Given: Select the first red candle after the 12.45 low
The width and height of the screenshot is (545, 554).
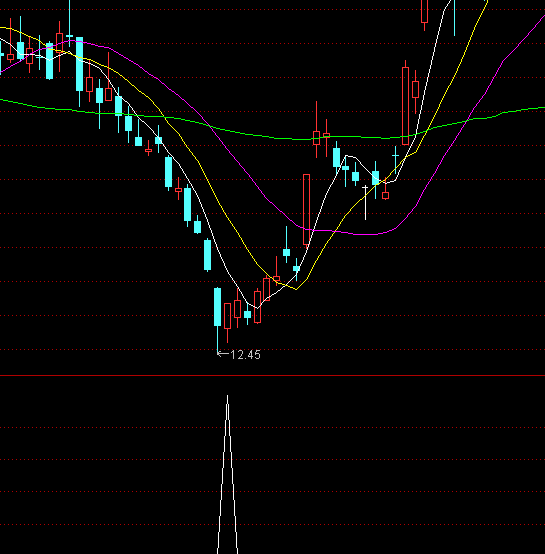Looking at the screenshot, I should [227, 316].
